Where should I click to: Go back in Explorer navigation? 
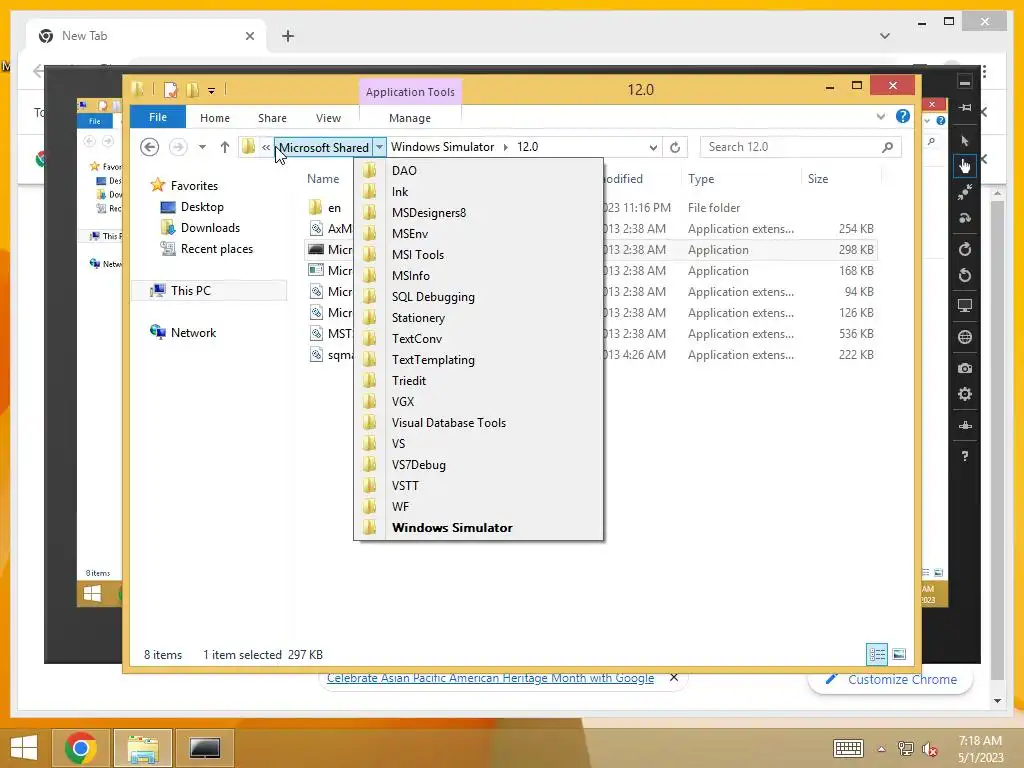[150, 147]
